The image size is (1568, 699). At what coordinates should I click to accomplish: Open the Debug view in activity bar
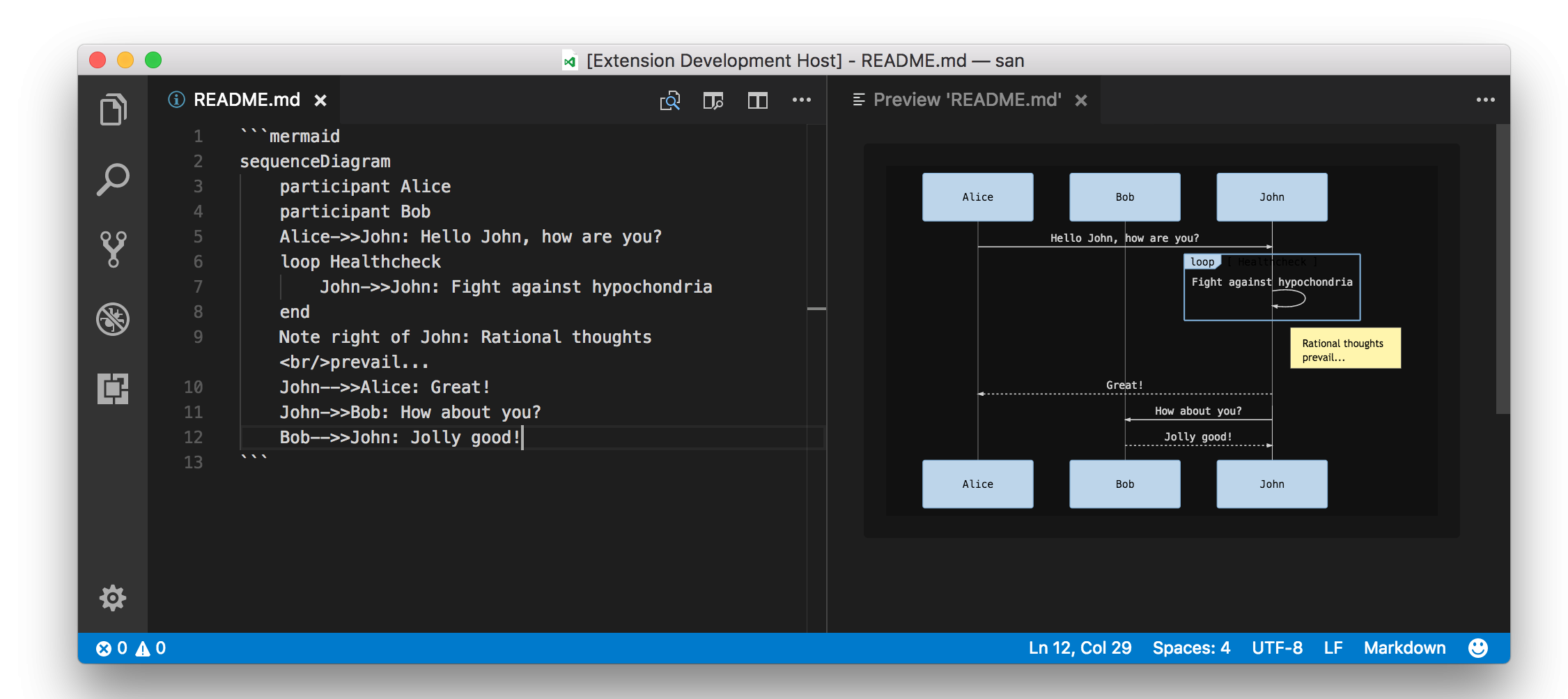(x=113, y=319)
